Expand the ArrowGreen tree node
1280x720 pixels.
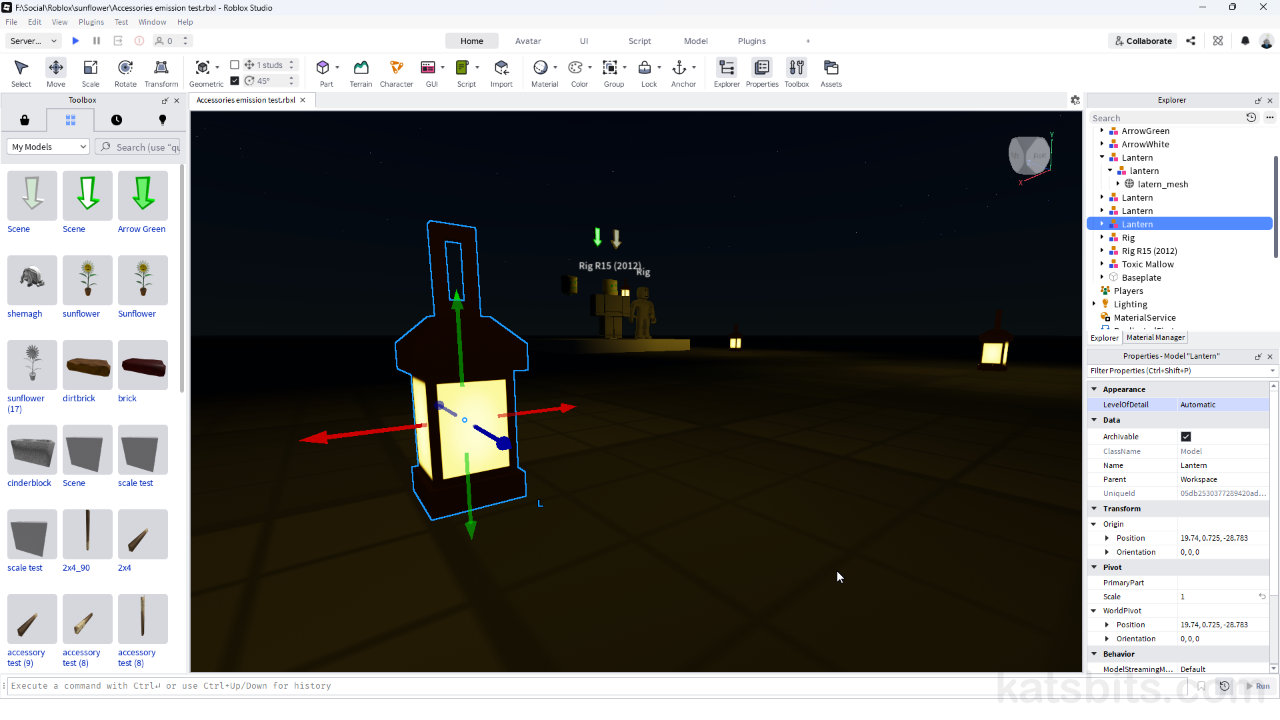click(1102, 131)
